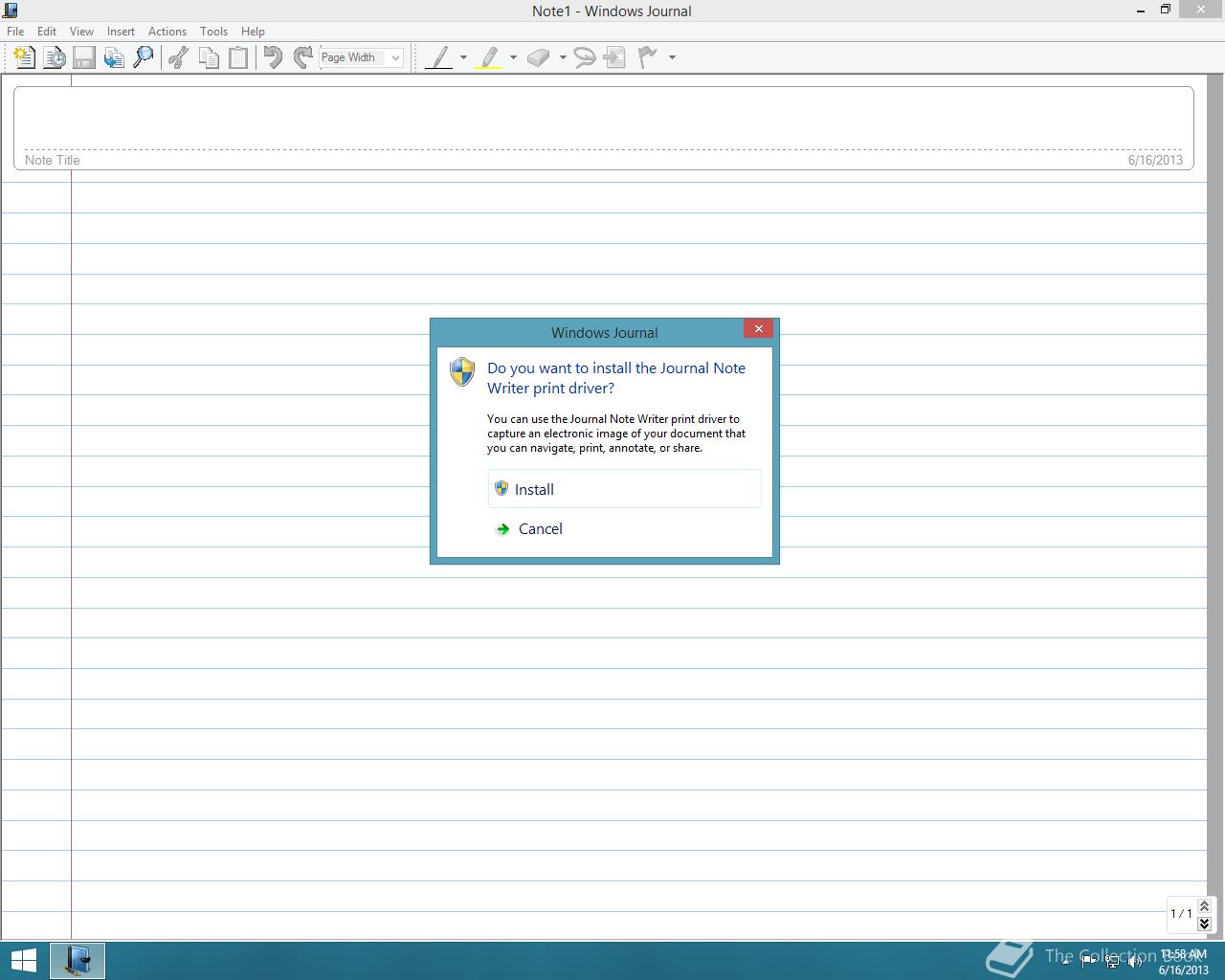Image resolution: width=1225 pixels, height=980 pixels.
Task: Select the Pen tool
Action: click(439, 57)
